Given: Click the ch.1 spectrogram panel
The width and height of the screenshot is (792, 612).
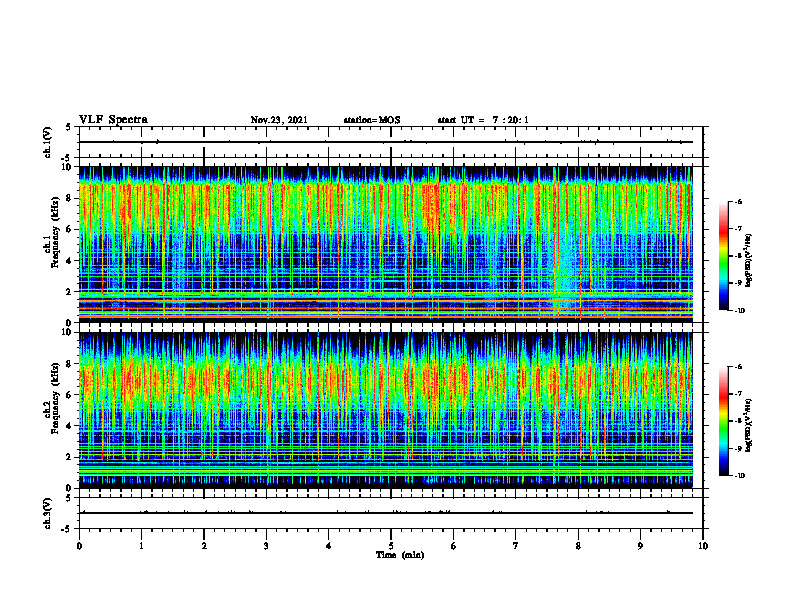Looking at the screenshot, I should point(385,244).
